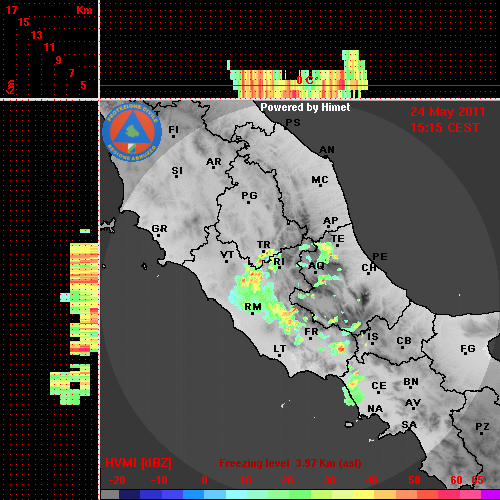The width and height of the screenshot is (500, 500).
Task: Click the -20 dBZ value on the scale
Action: click(x=117, y=480)
